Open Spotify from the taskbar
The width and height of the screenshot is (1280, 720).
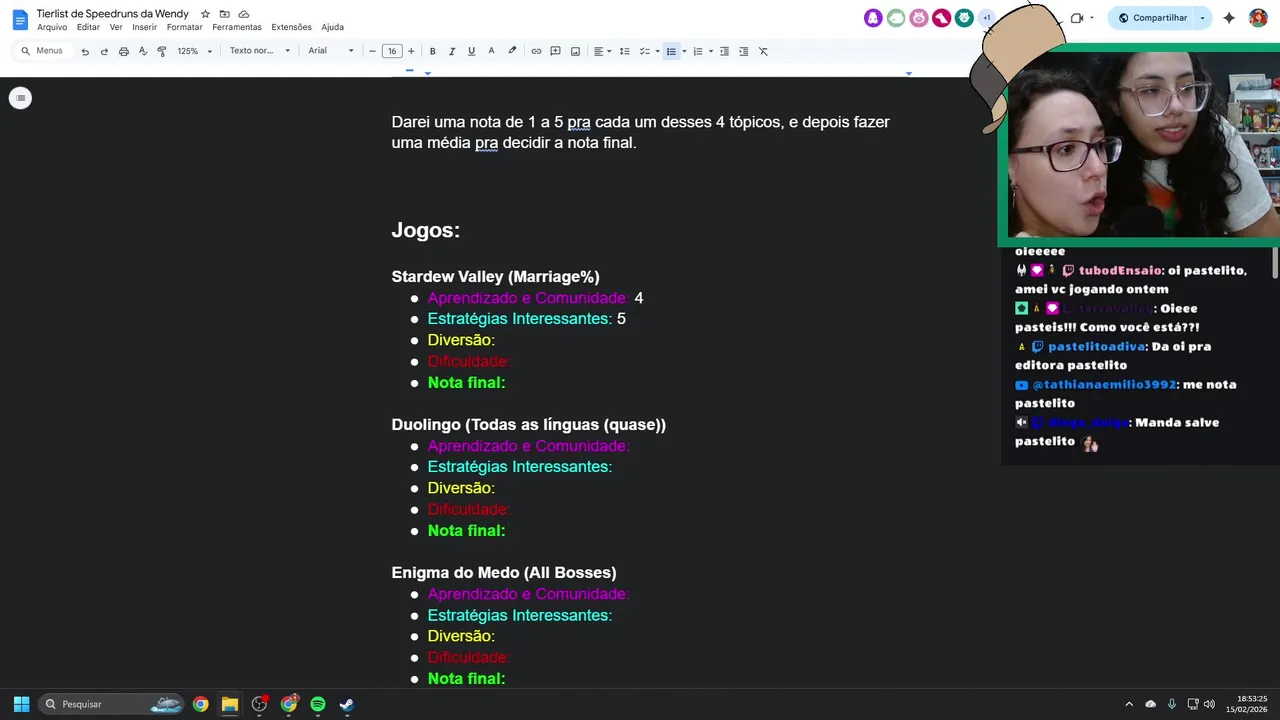coord(318,704)
